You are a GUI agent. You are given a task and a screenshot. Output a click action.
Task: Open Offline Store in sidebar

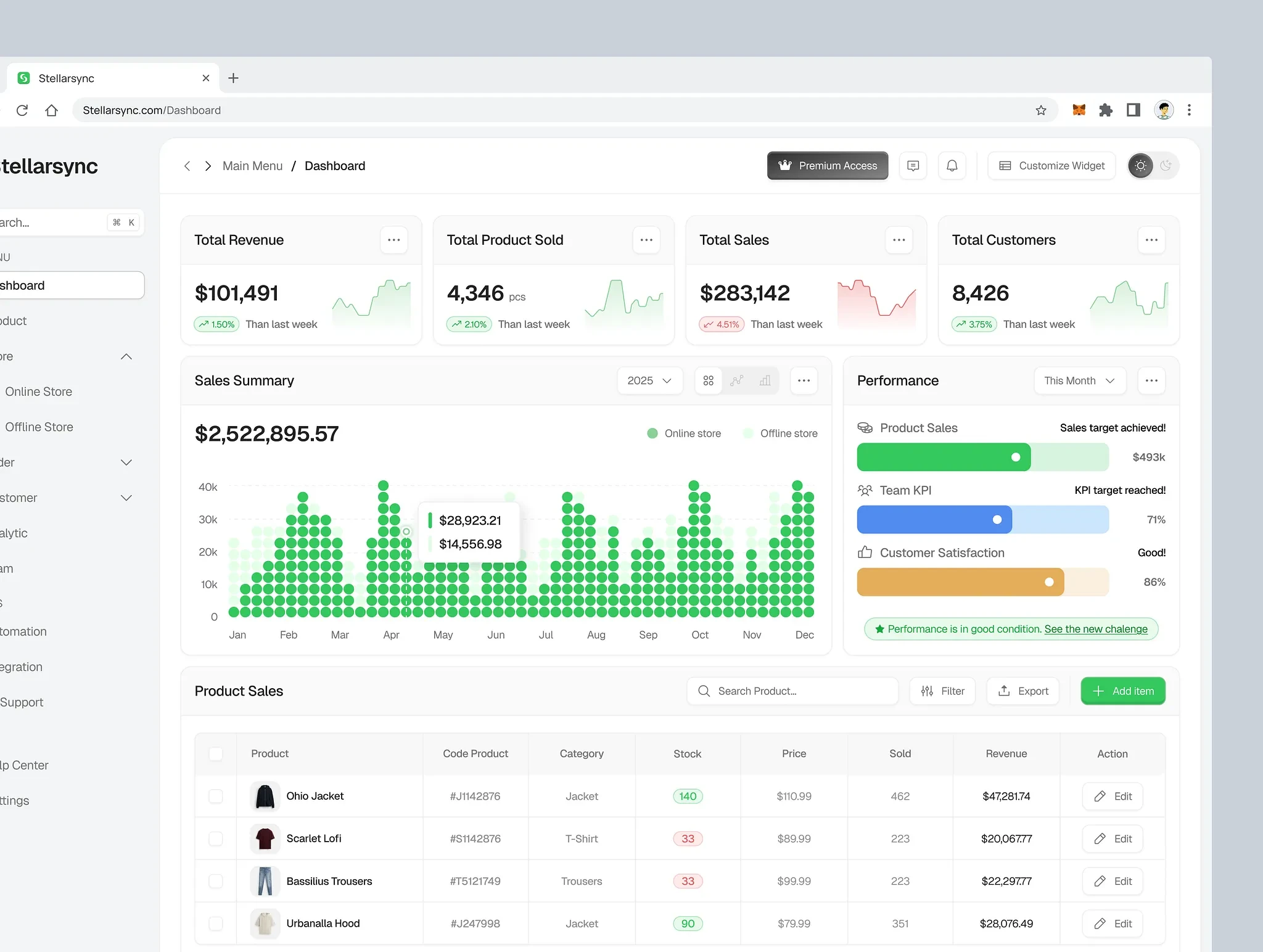point(39,427)
